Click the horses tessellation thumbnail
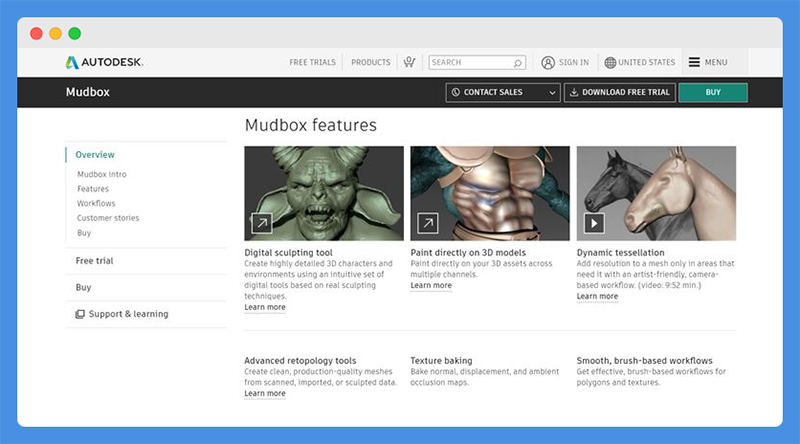The height and width of the screenshot is (444, 800). point(656,193)
